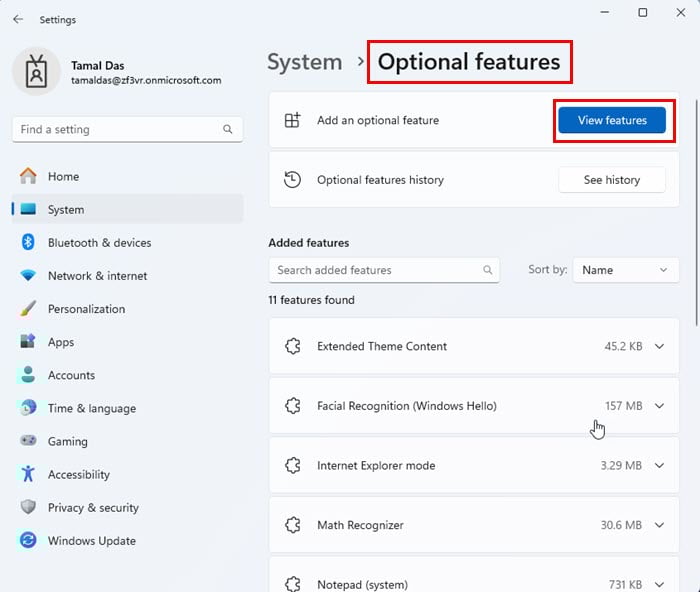Open Bluetooth & devices settings
This screenshot has height=592, width=700.
(99, 243)
